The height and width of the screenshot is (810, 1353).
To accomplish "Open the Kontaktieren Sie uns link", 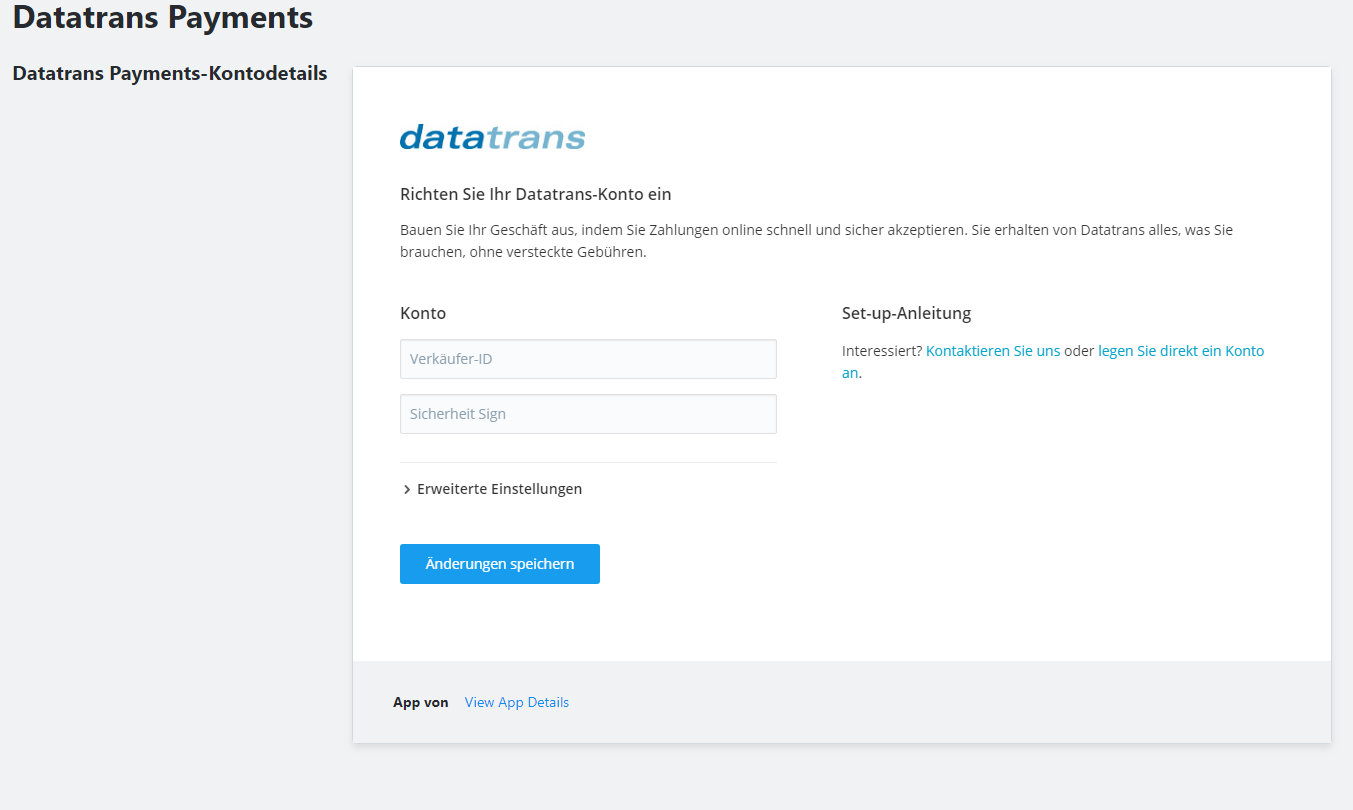I will (x=993, y=351).
